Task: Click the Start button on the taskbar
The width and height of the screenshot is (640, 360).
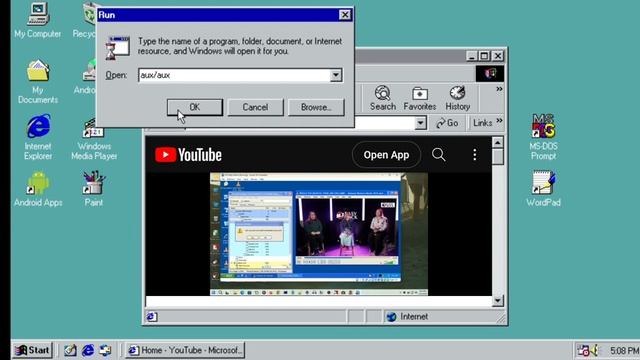Action: click(33, 350)
